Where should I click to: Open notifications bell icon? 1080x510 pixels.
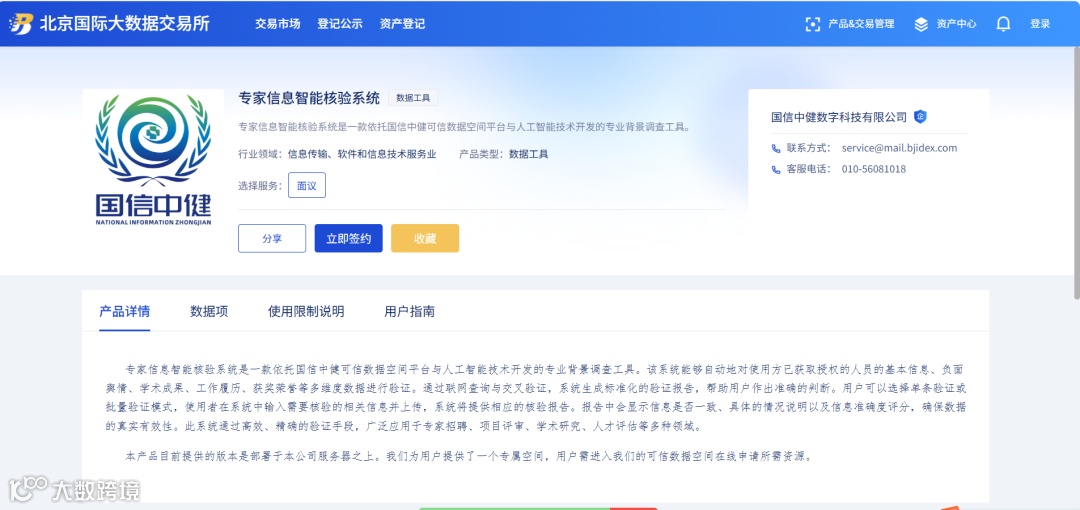tap(1004, 24)
